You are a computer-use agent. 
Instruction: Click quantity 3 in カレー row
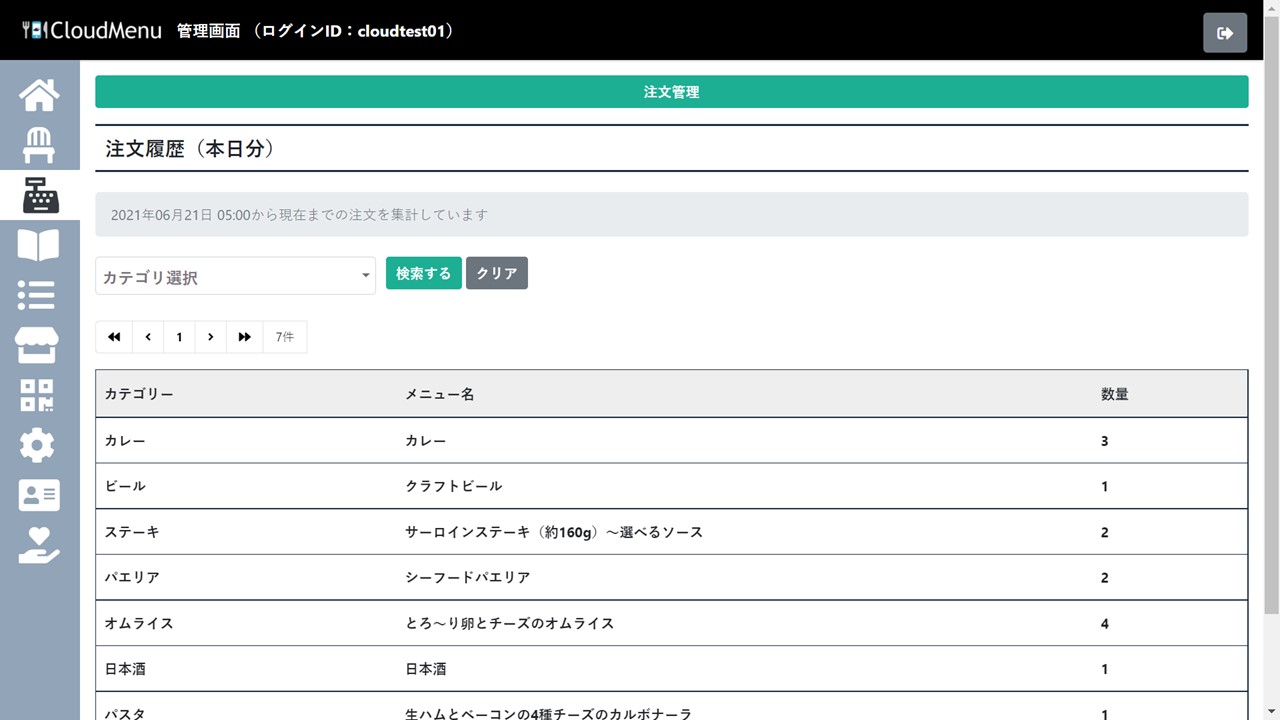pos(1105,441)
